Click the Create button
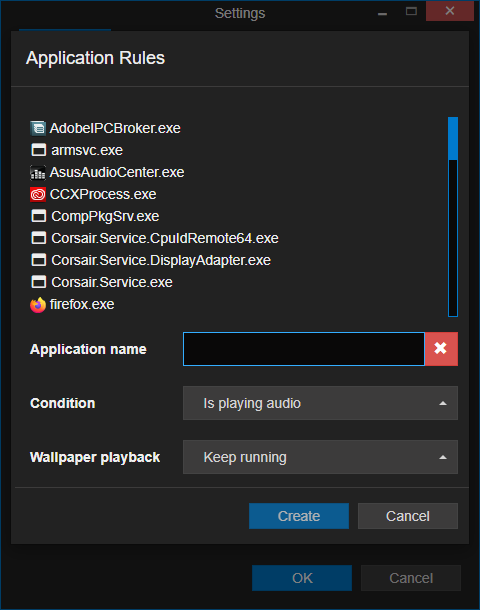 tap(299, 516)
